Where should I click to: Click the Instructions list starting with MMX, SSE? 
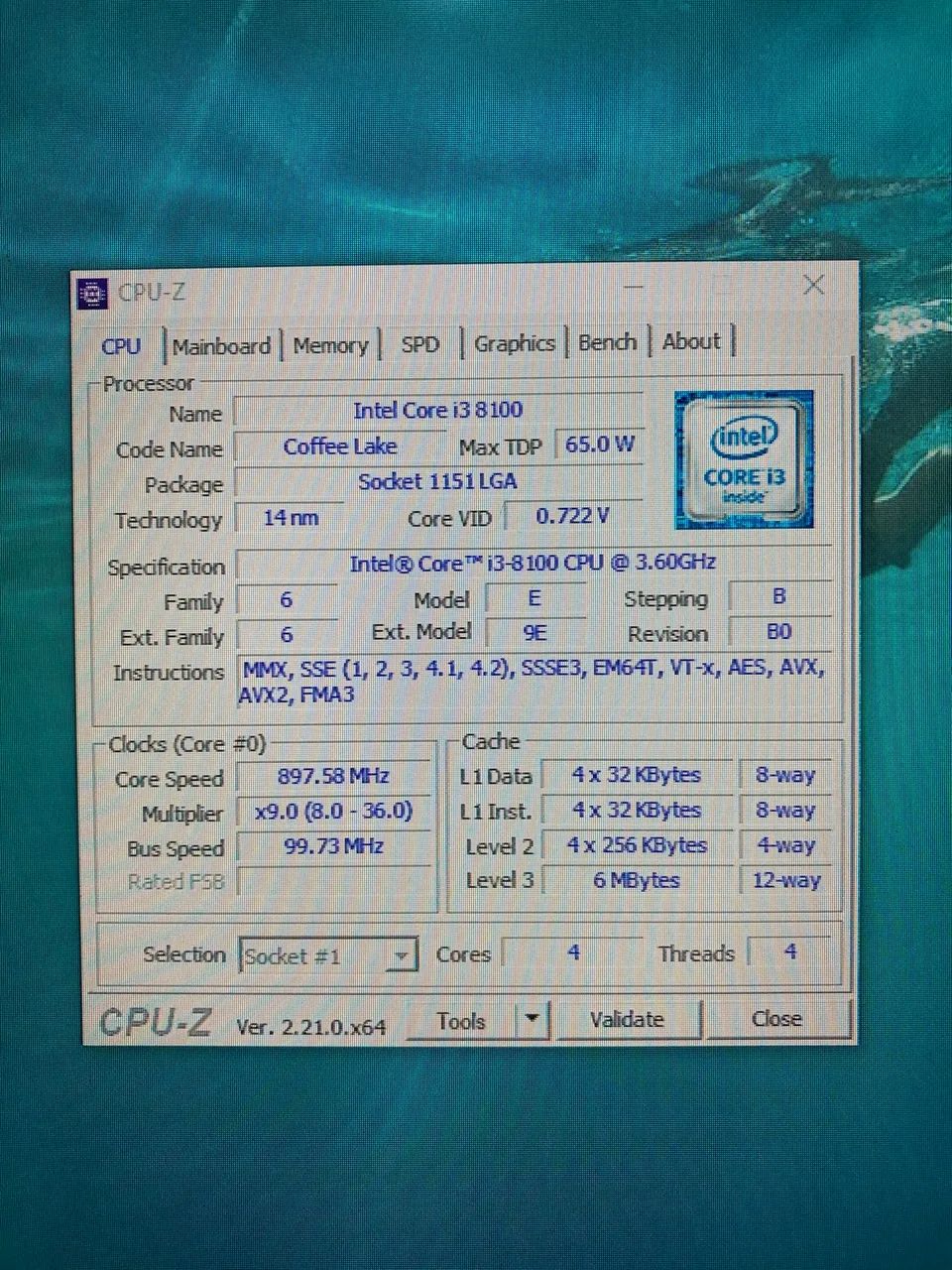533,681
